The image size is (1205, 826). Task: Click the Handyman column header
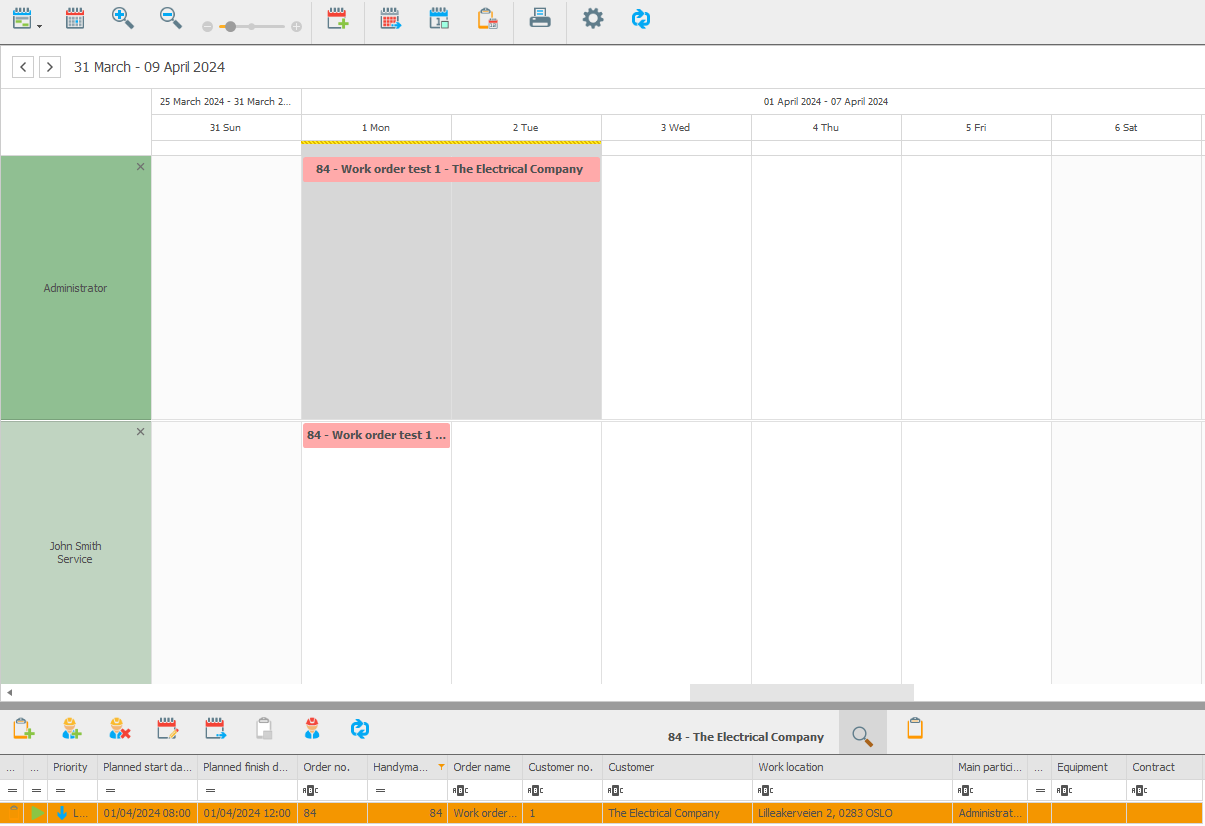pos(407,767)
